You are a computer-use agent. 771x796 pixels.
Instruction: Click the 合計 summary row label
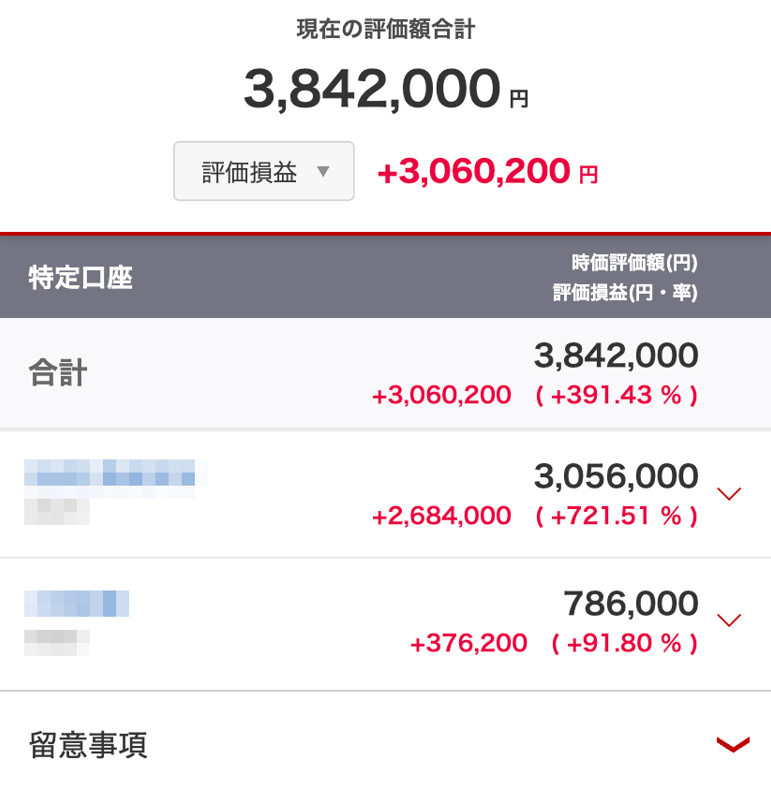click(57, 374)
